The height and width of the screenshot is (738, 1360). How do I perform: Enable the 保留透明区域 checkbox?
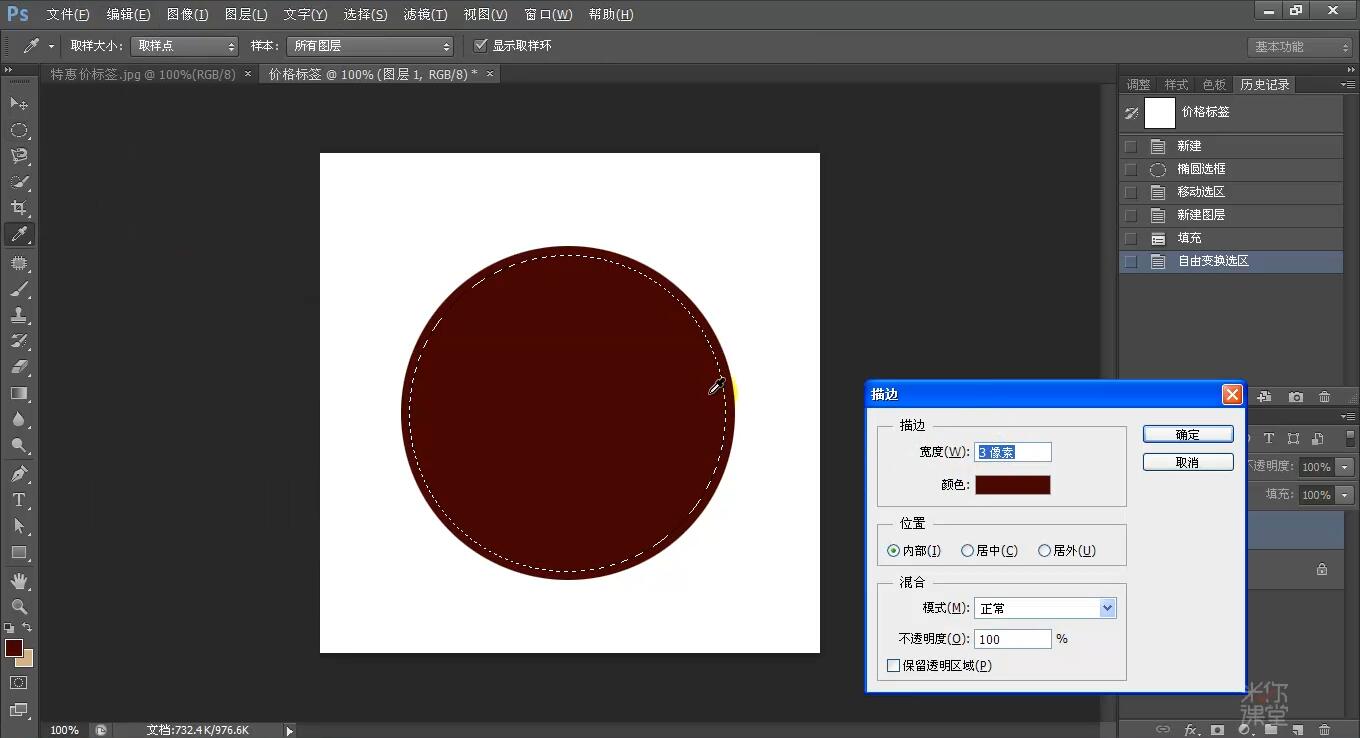[x=893, y=665]
